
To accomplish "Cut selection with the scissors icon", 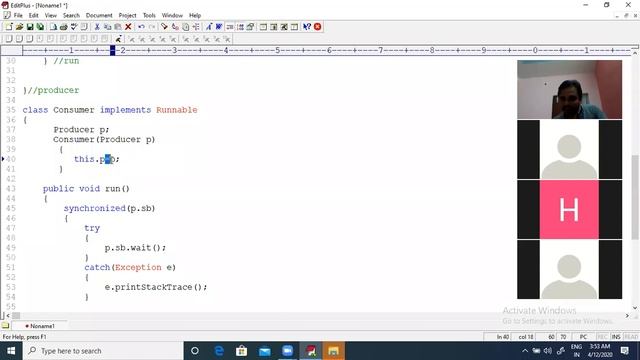I will [x=97, y=27].
